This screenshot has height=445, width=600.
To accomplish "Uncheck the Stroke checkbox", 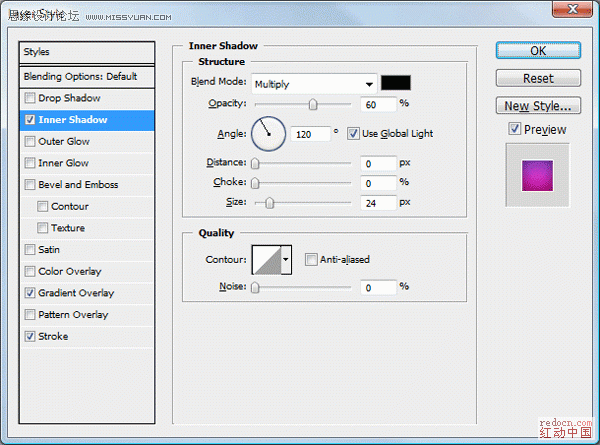I will (30, 336).
